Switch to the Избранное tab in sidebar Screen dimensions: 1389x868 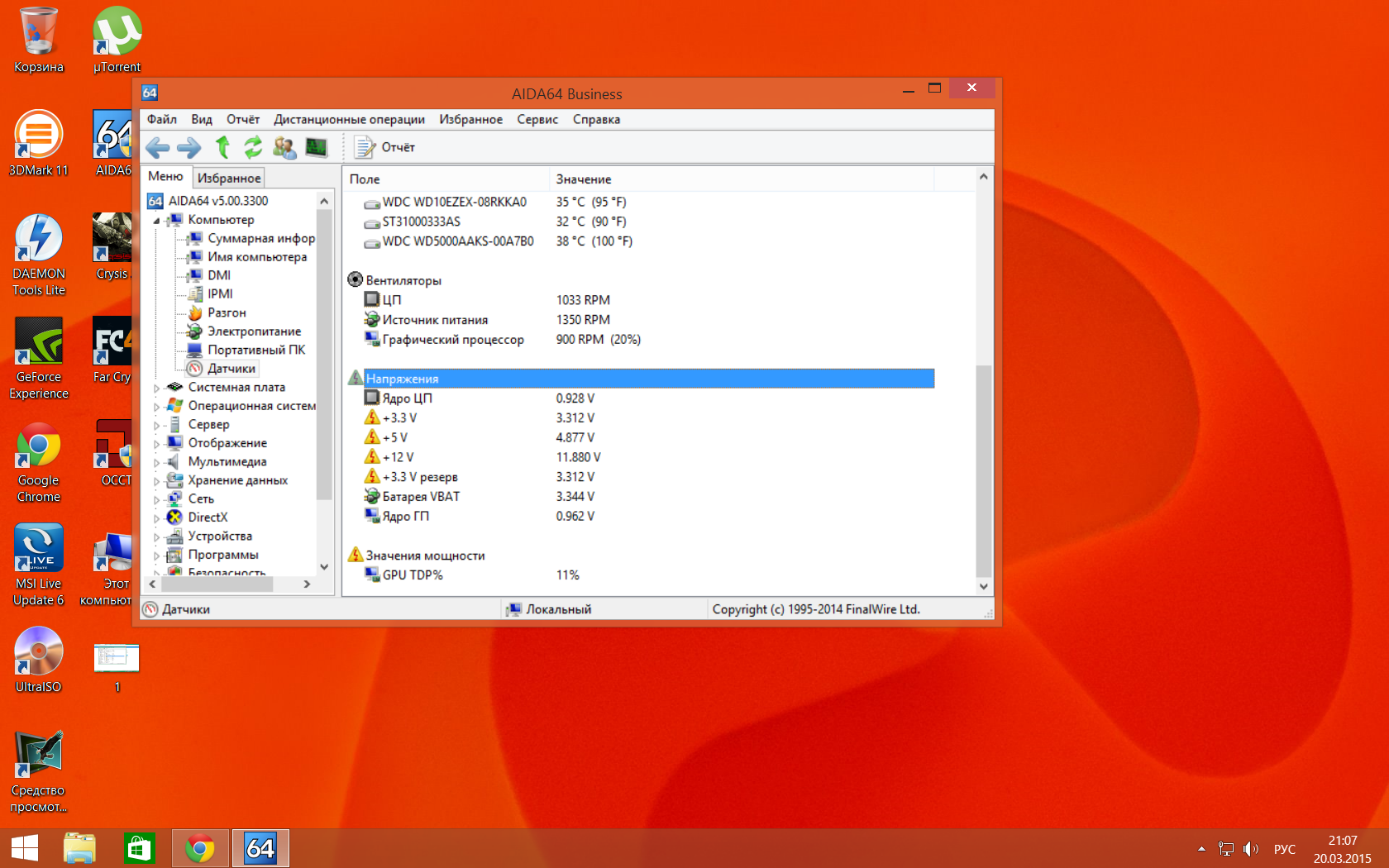click(229, 178)
